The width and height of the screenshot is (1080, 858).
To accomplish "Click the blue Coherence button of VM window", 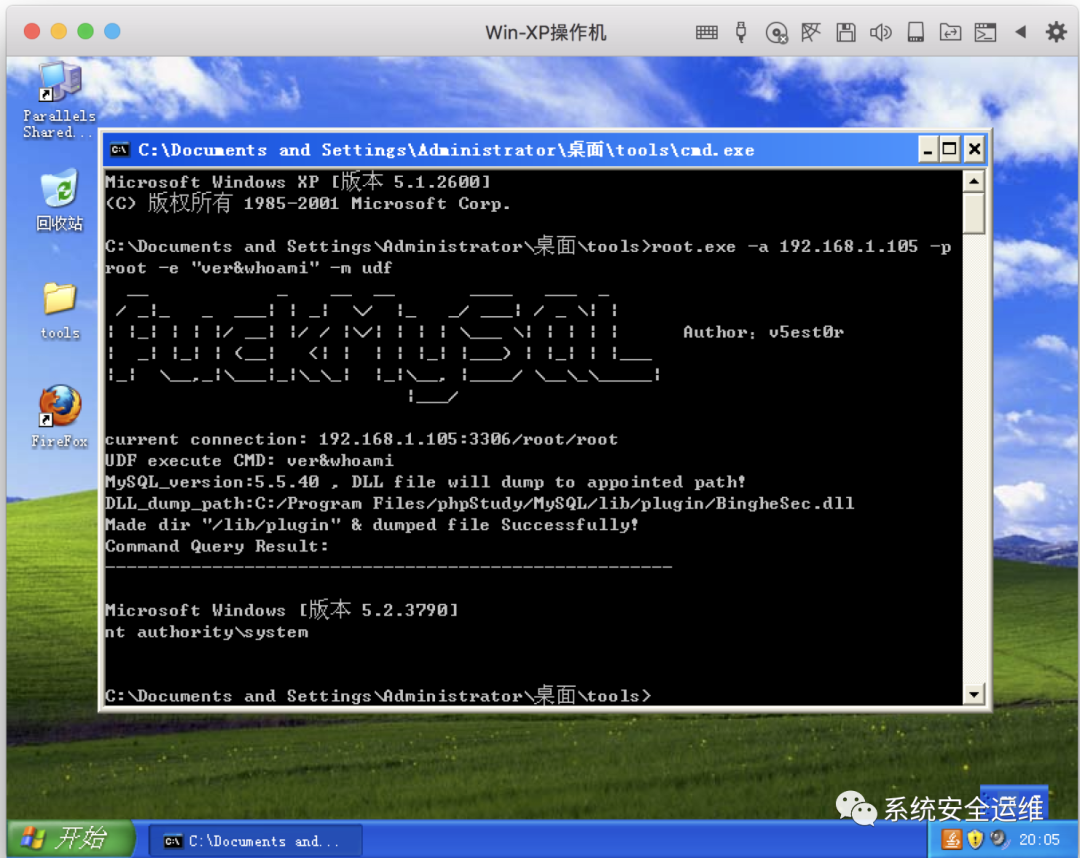I will pos(112,31).
